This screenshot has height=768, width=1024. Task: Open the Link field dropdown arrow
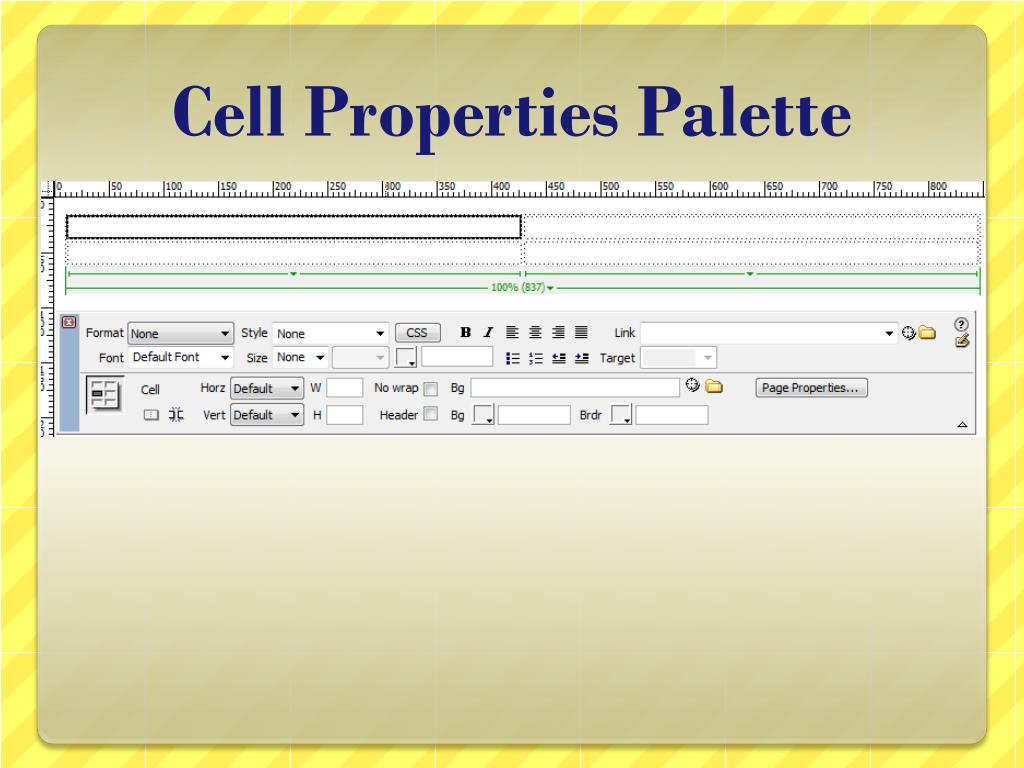[889, 334]
